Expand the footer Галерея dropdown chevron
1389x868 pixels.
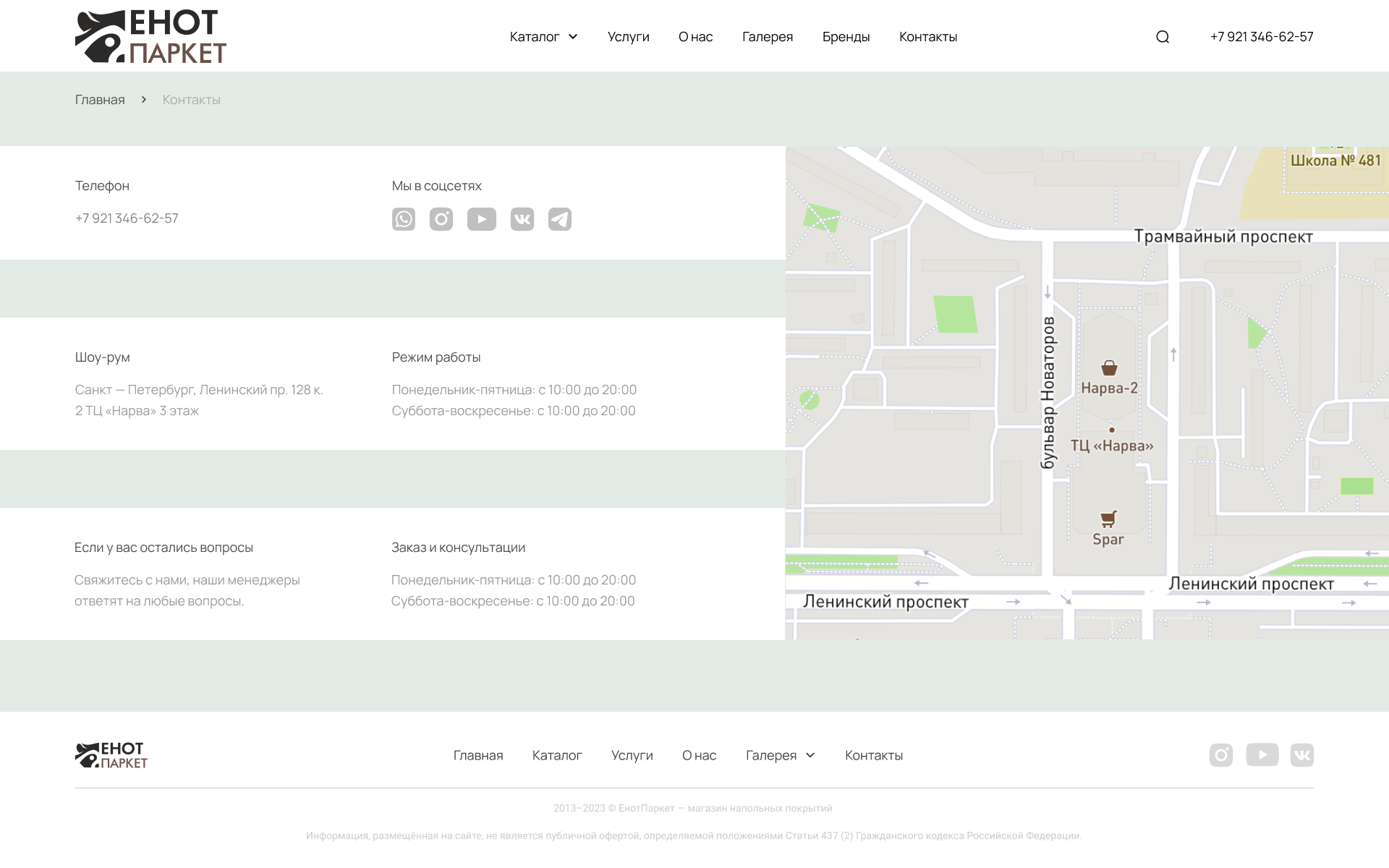pyautogui.click(x=810, y=755)
